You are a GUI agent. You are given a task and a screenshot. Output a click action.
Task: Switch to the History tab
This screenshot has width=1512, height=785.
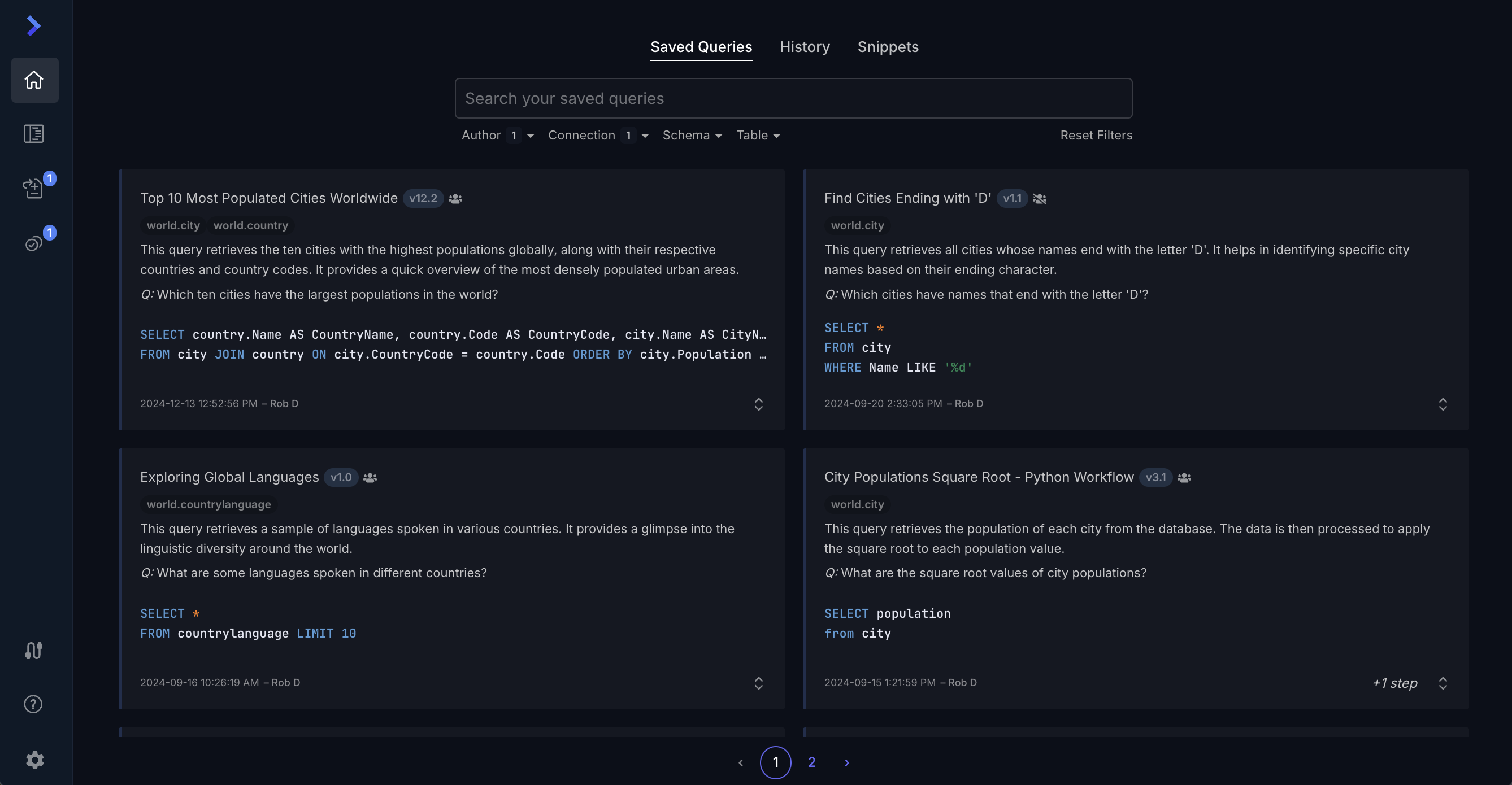pyautogui.click(x=804, y=47)
